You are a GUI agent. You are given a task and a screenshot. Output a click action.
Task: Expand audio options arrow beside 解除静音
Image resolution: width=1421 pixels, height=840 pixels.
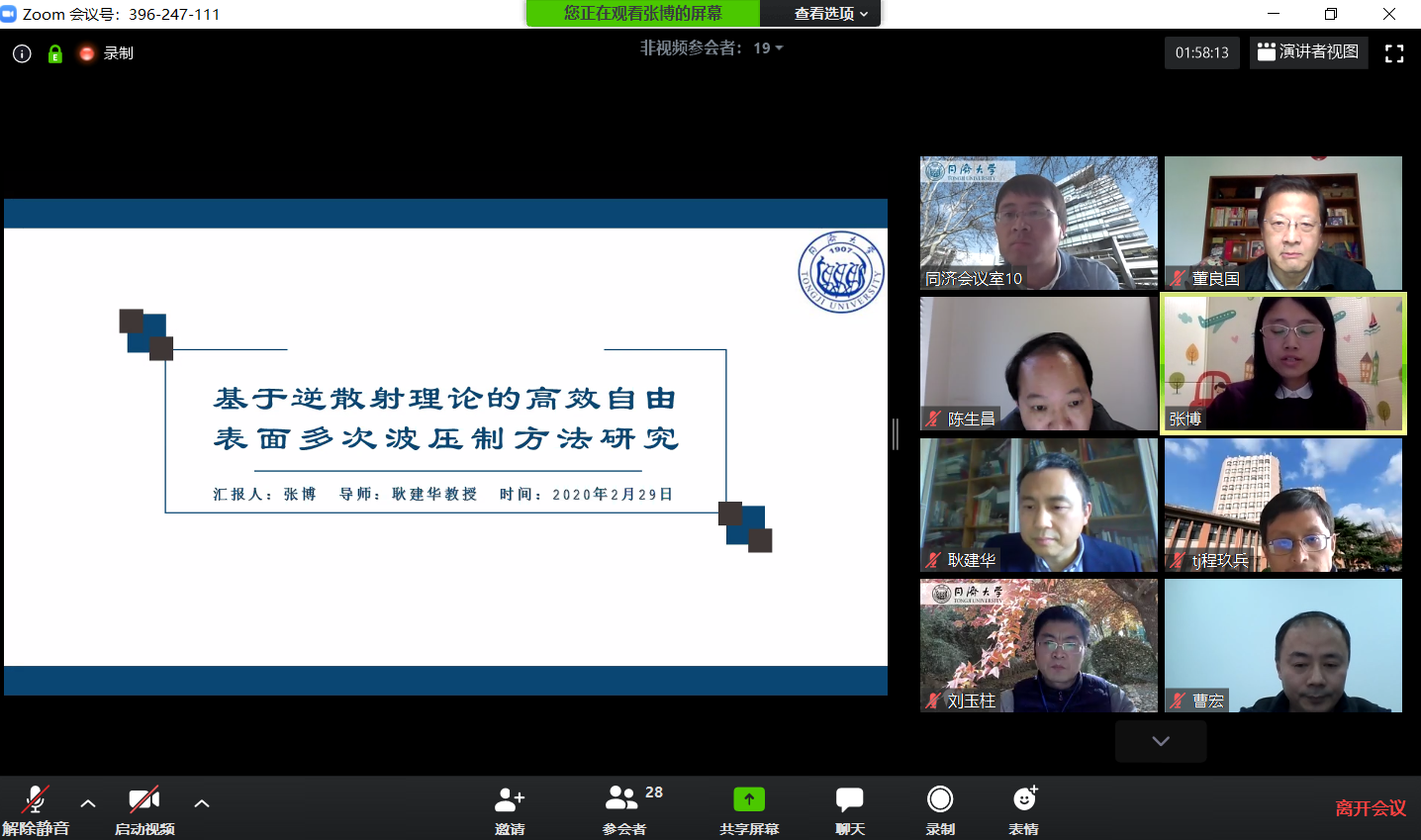click(88, 803)
